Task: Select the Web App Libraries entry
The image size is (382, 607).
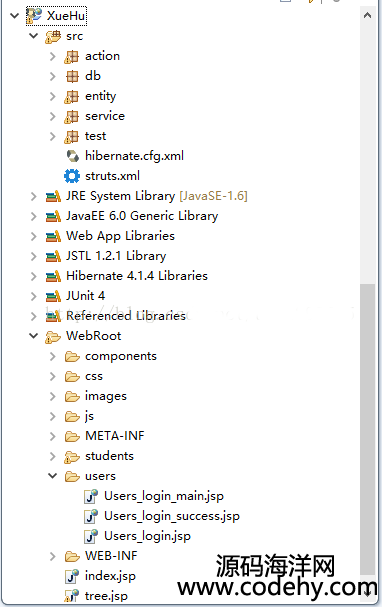Action: coord(120,236)
